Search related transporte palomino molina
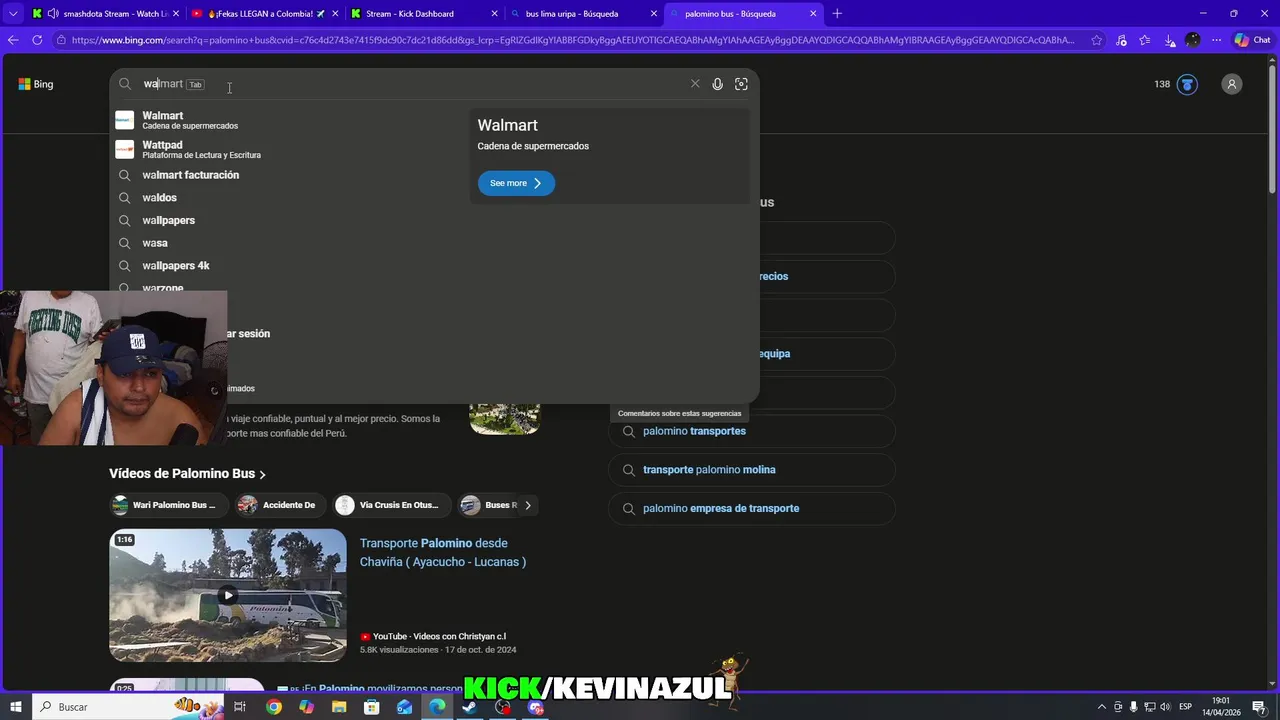The height and width of the screenshot is (720, 1280). click(x=751, y=470)
